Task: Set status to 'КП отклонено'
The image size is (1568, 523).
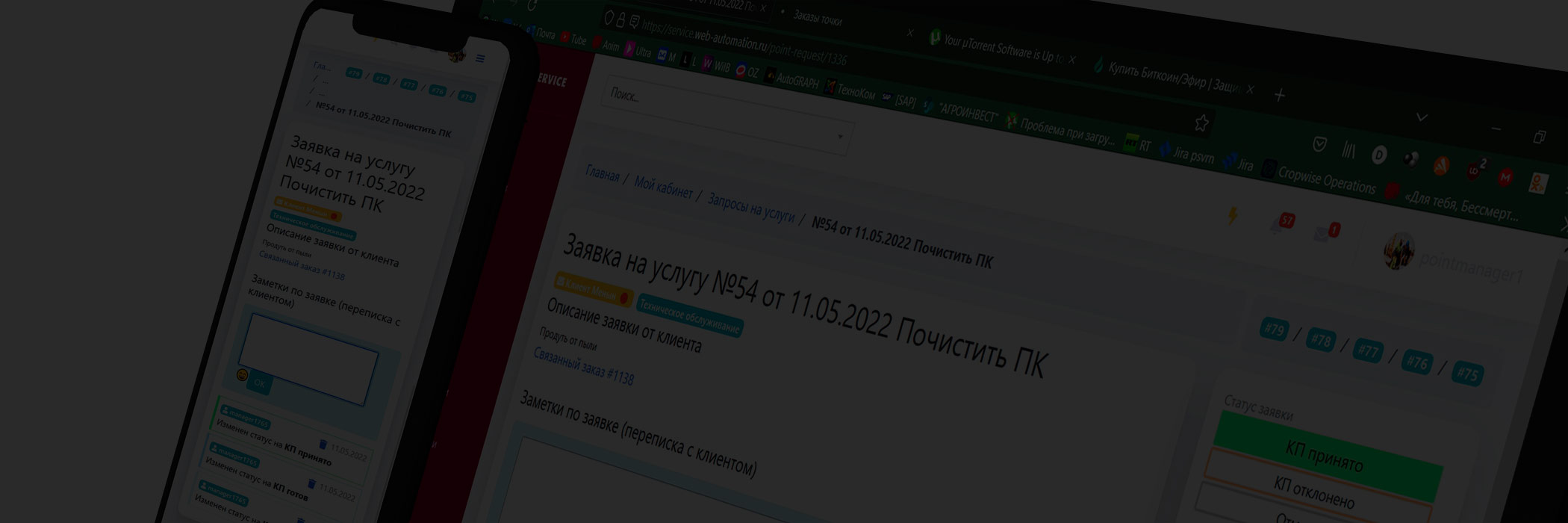Action: [x=1313, y=491]
